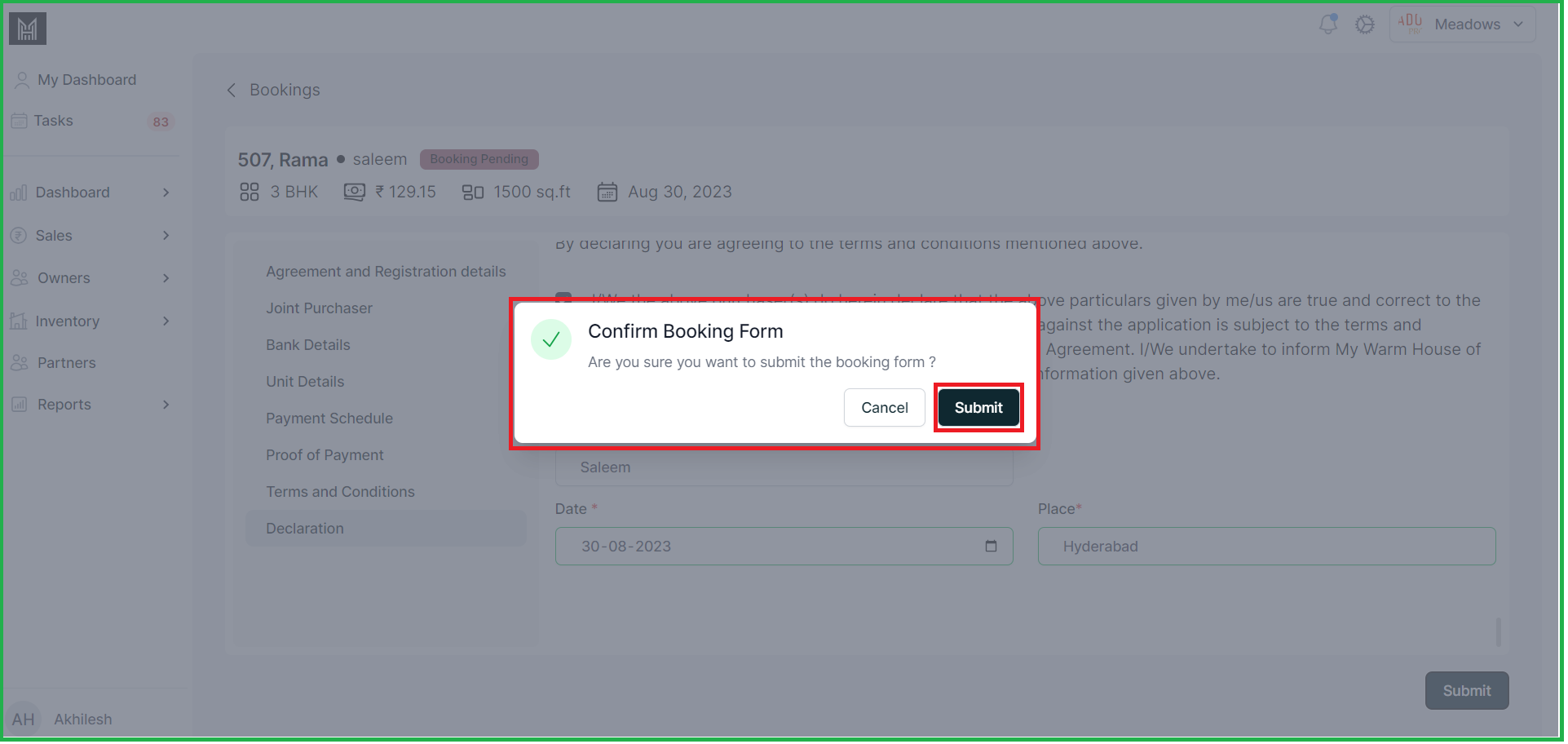Image resolution: width=1568 pixels, height=744 pixels.
Task: Click the Tasks calendar icon
Action: (x=19, y=121)
